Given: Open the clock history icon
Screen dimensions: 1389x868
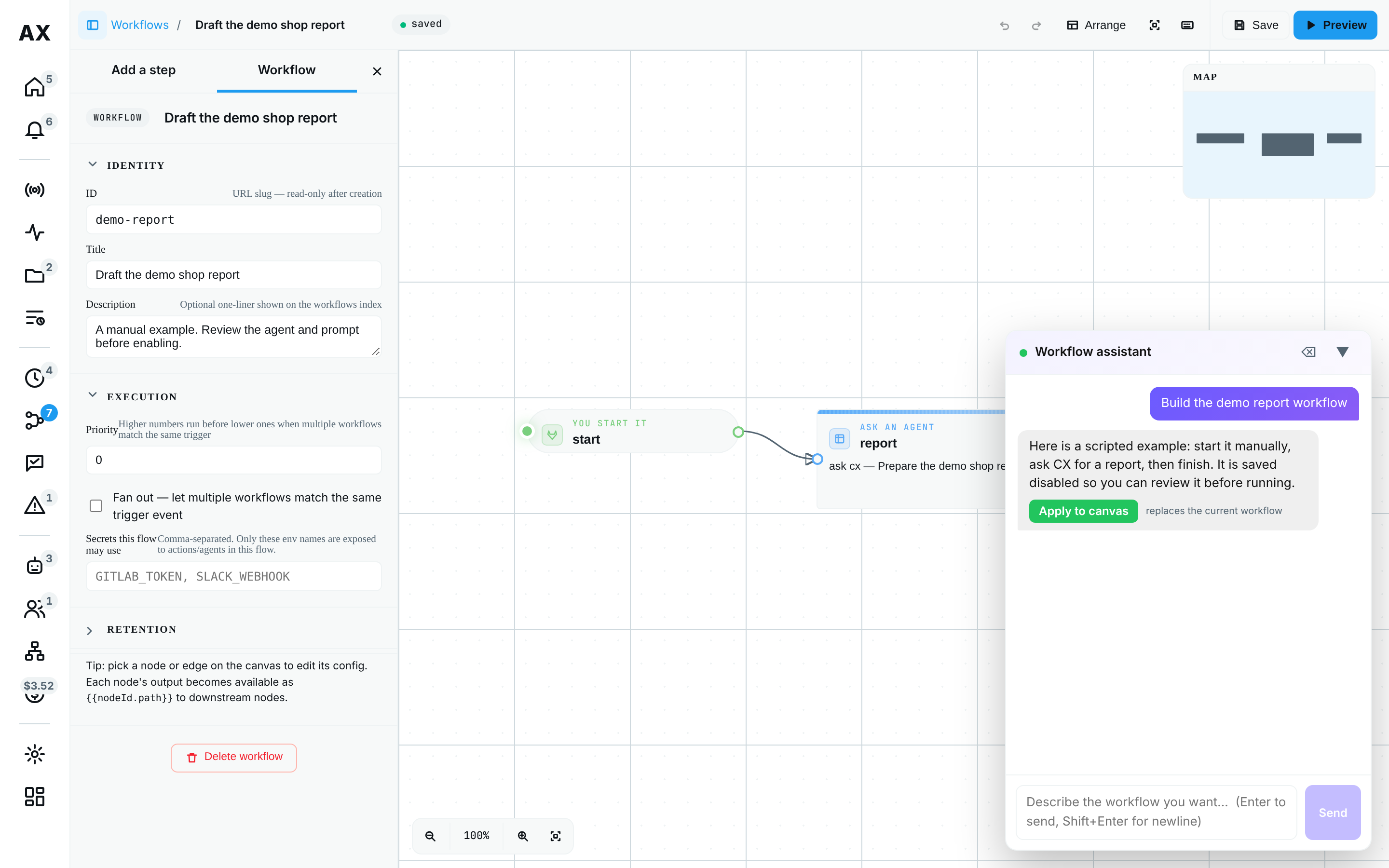Looking at the screenshot, I should point(34,378).
